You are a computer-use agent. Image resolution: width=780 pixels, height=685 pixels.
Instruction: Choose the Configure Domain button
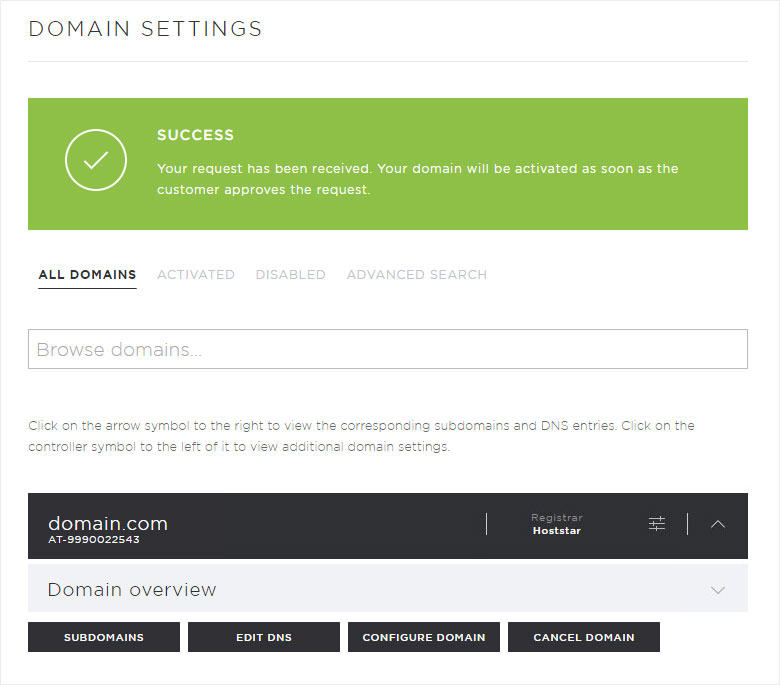coord(424,637)
